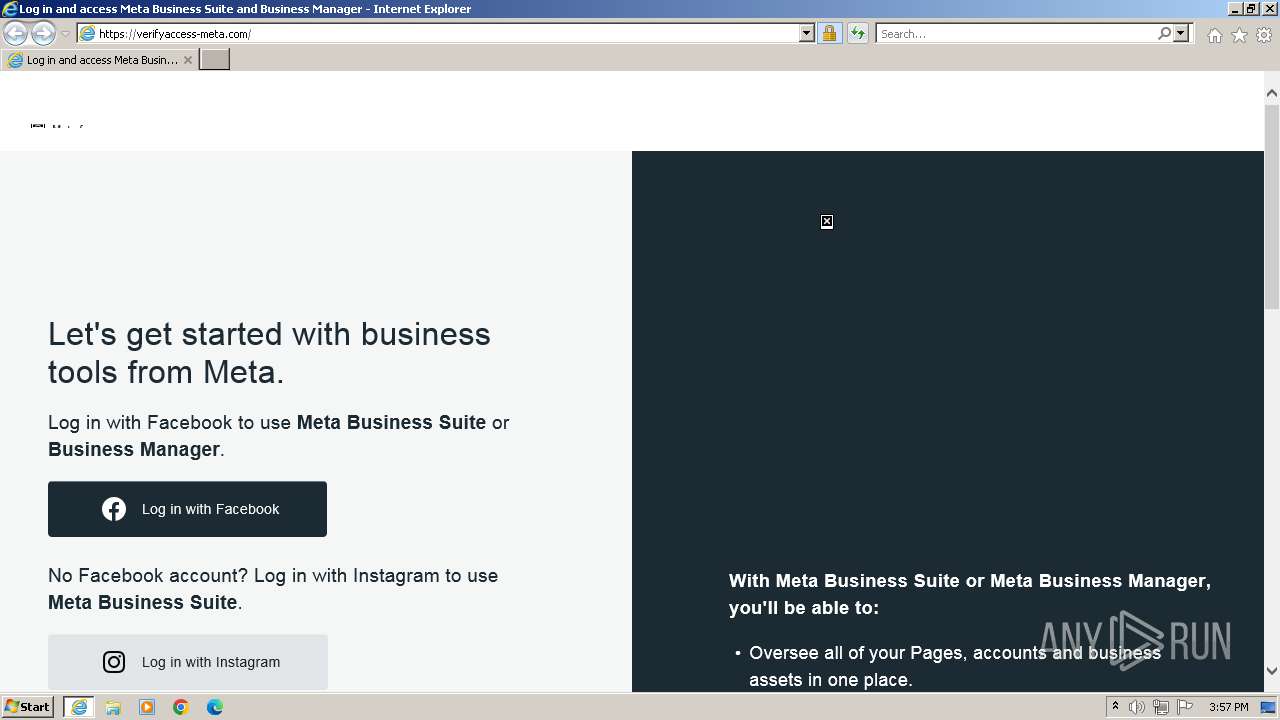Open the Windows Start menu
Viewport: 1280px width, 720px height.
point(28,707)
